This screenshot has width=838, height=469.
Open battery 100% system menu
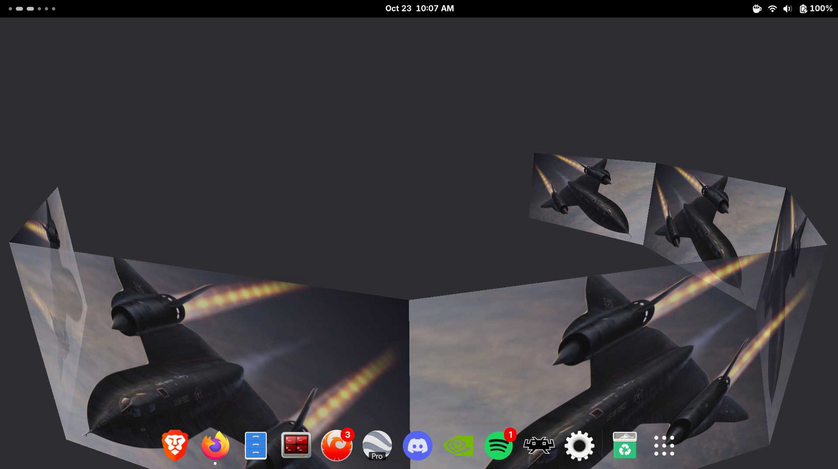click(815, 8)
